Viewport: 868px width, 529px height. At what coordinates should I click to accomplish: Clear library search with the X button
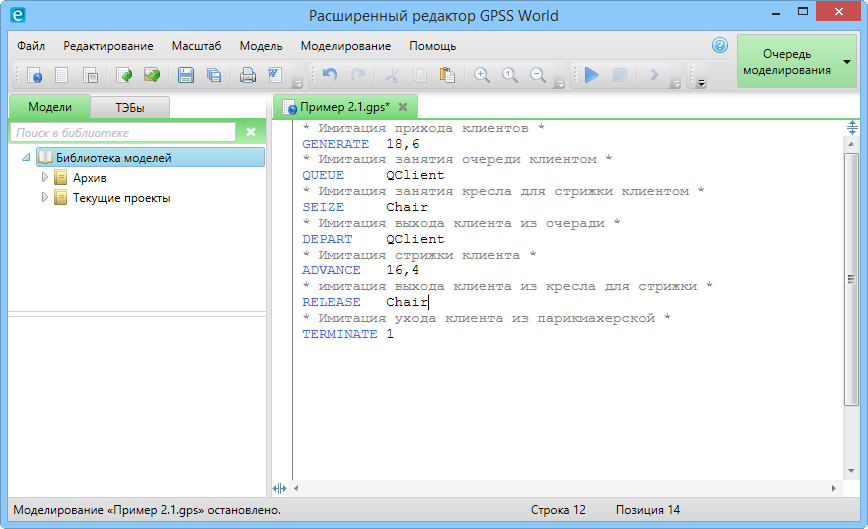click(x=251, y=132)
